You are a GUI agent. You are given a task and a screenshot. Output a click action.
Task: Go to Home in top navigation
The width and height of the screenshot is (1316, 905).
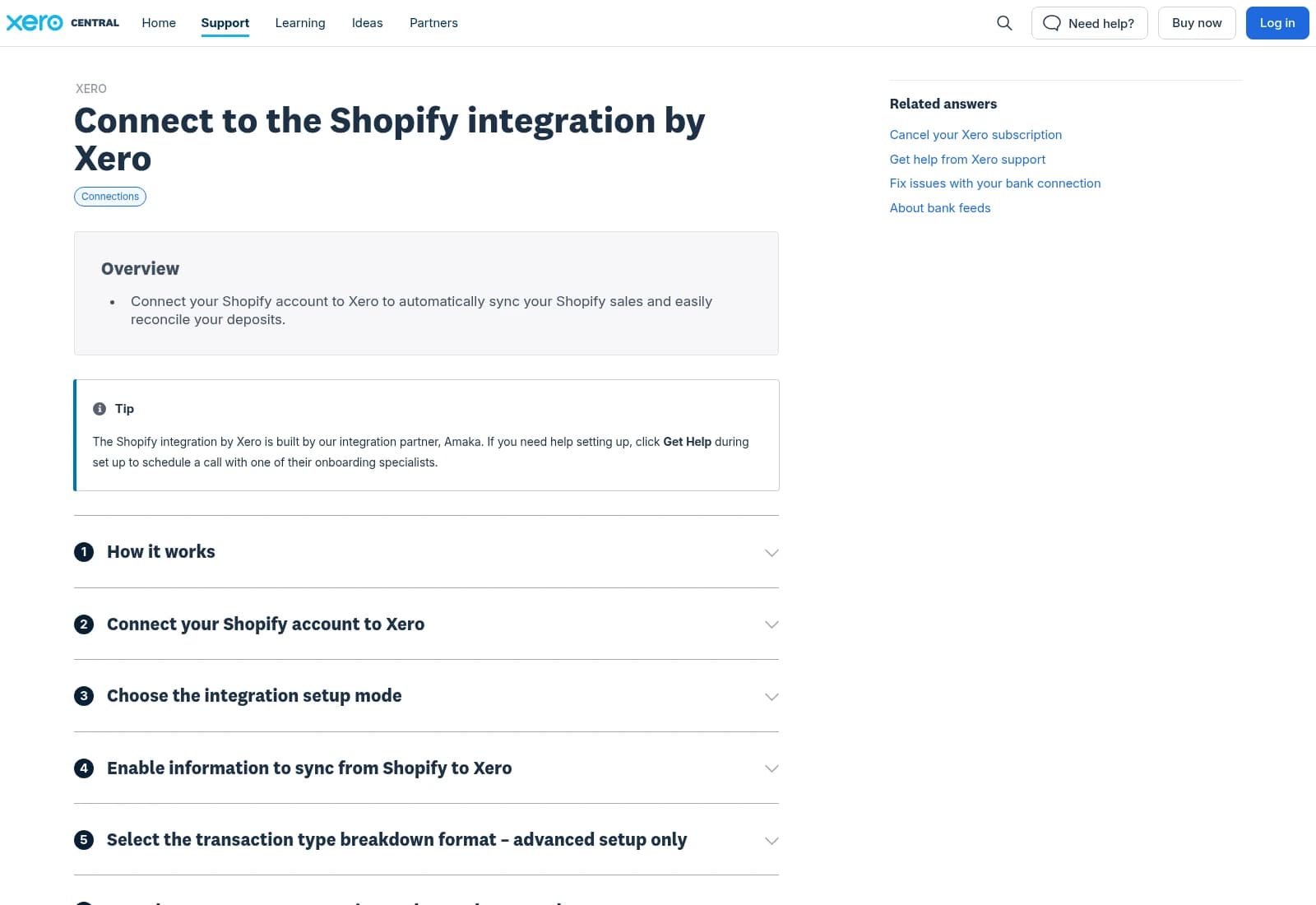159,23
